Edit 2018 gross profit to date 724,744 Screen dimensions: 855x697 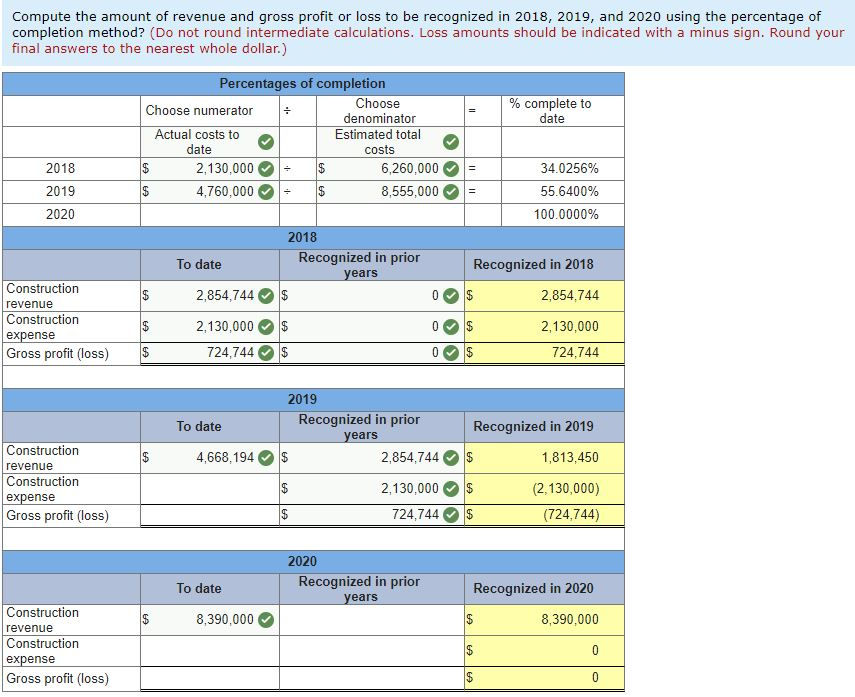(x=210, y=353)
